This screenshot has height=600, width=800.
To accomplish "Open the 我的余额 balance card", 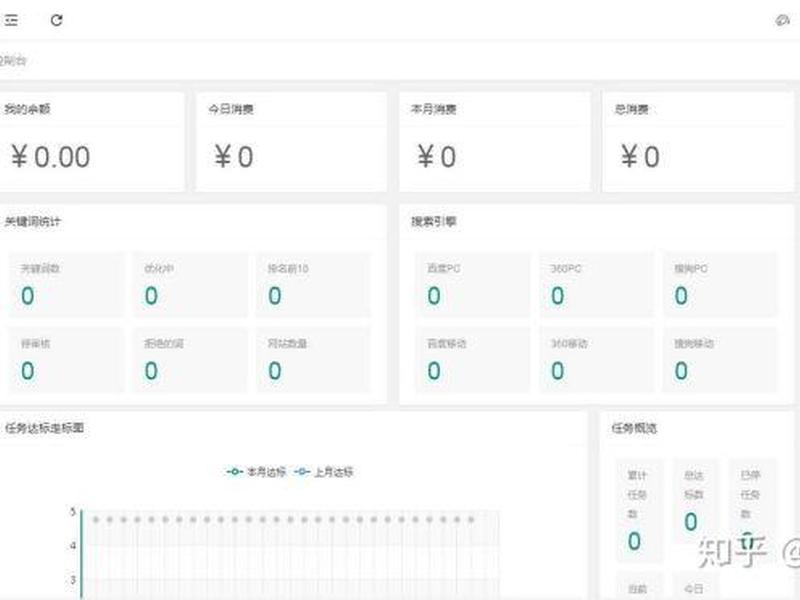I will 92,142.
